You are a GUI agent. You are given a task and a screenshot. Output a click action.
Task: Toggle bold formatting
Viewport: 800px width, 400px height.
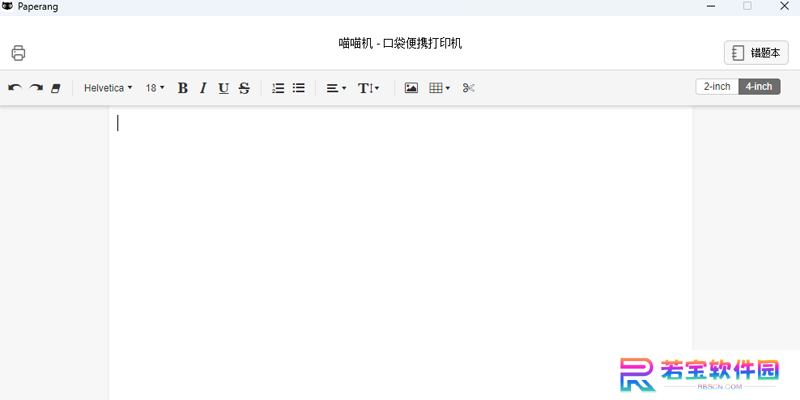(183, 88)
